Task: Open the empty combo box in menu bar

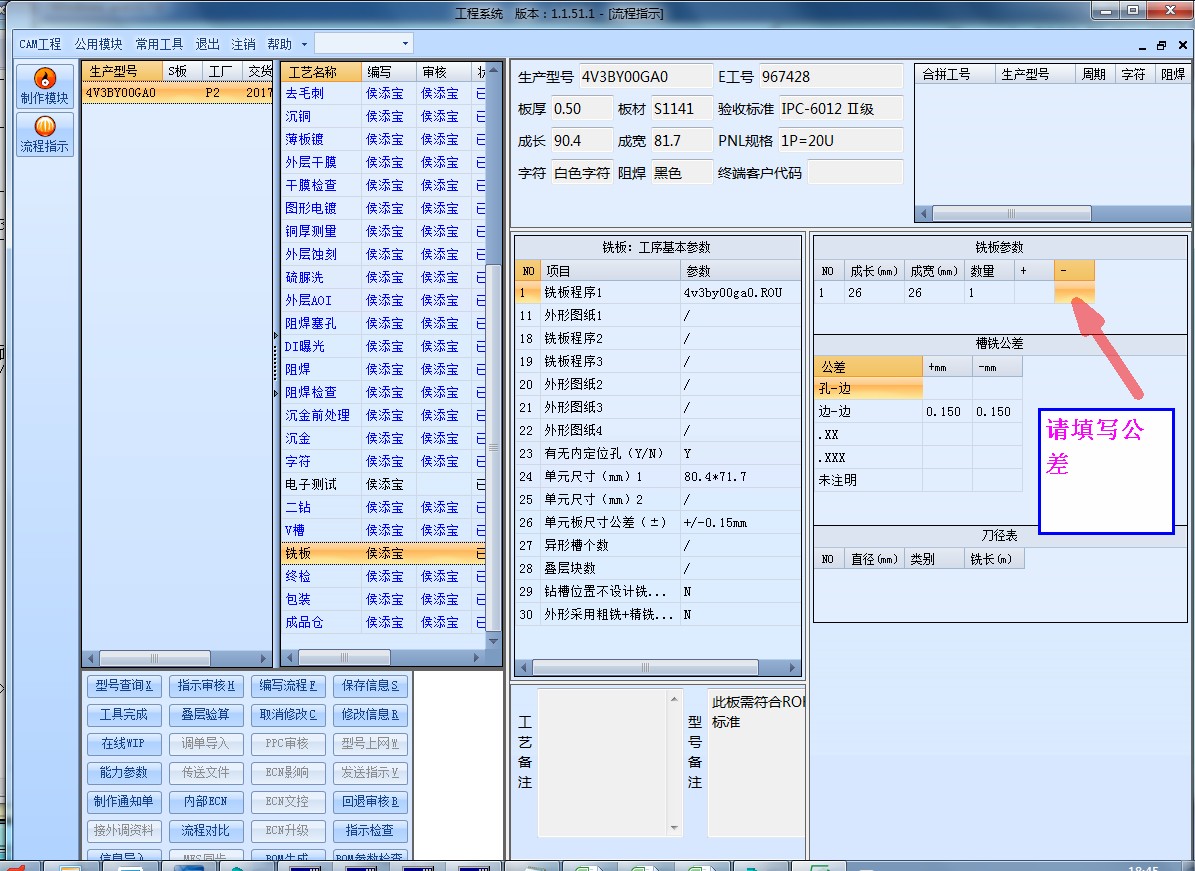Action: (364, 43)
